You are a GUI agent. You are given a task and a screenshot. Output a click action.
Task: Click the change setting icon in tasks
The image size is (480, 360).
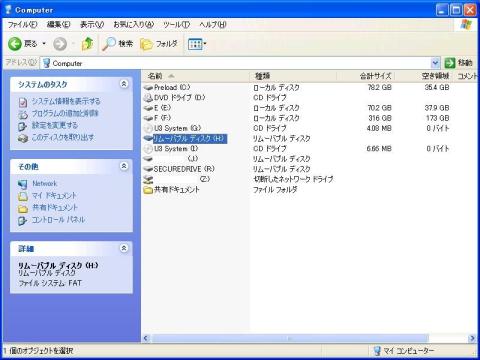[x=22, y=126]
